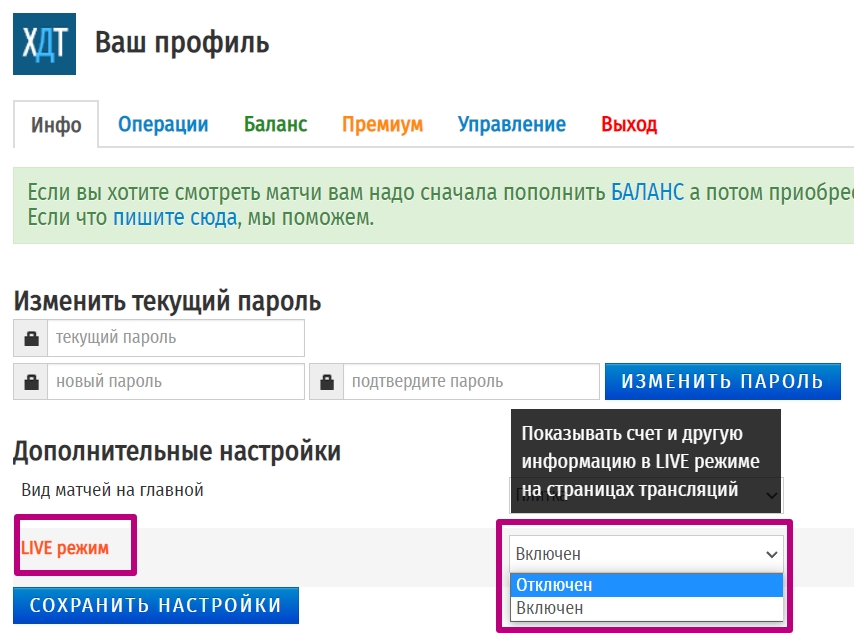Follow the БАЛАНС link in the notice
The height and width of the screenshot is (633, 854).
(x=647, y=192)
